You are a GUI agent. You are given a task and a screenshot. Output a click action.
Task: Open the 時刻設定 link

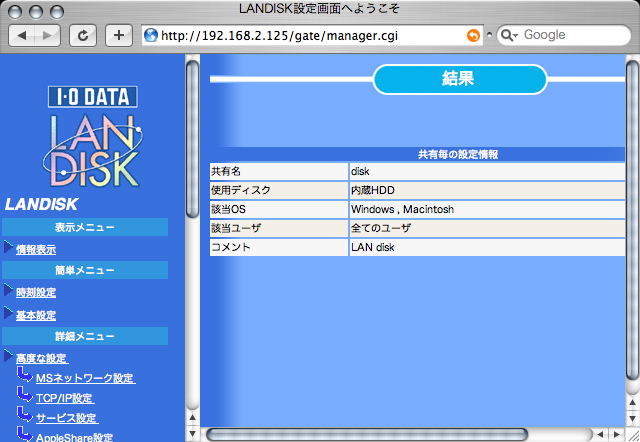[36, 292]
